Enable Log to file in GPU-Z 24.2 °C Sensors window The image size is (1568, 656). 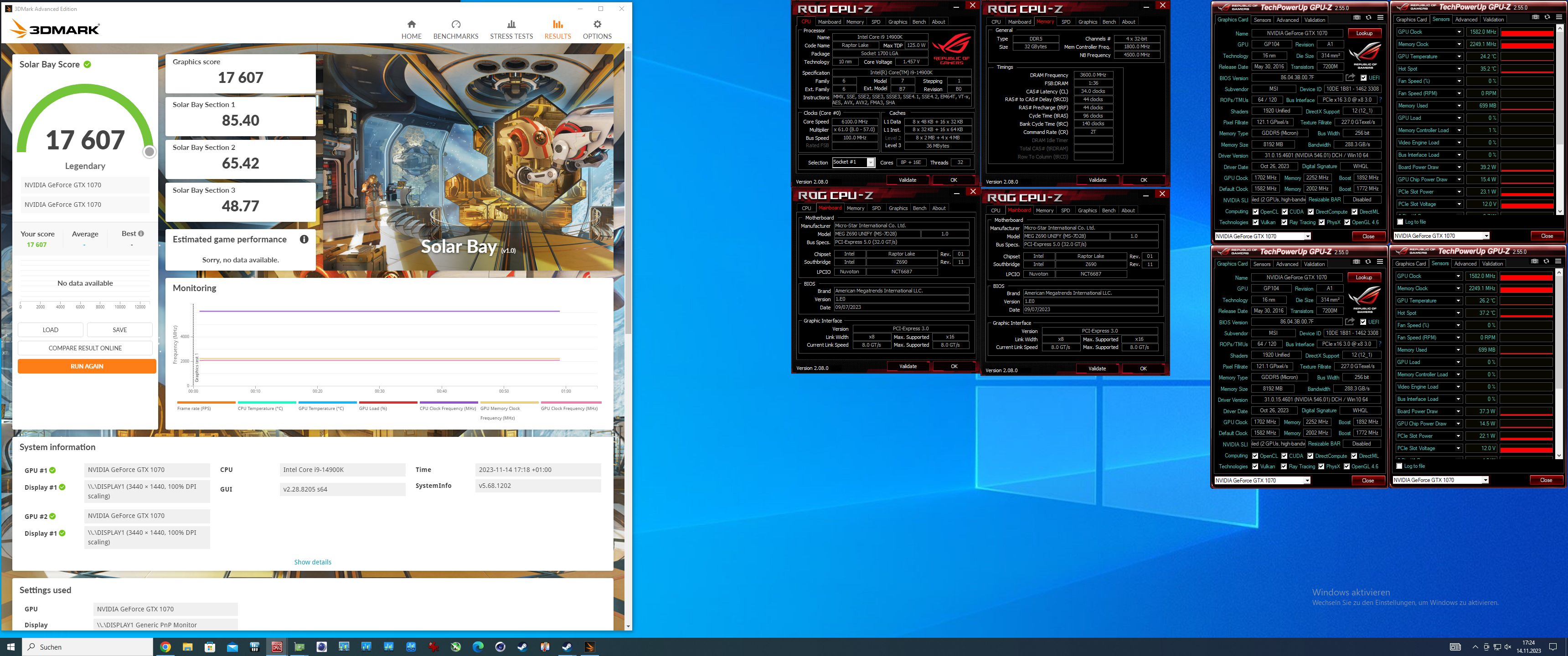point(1400,222)
